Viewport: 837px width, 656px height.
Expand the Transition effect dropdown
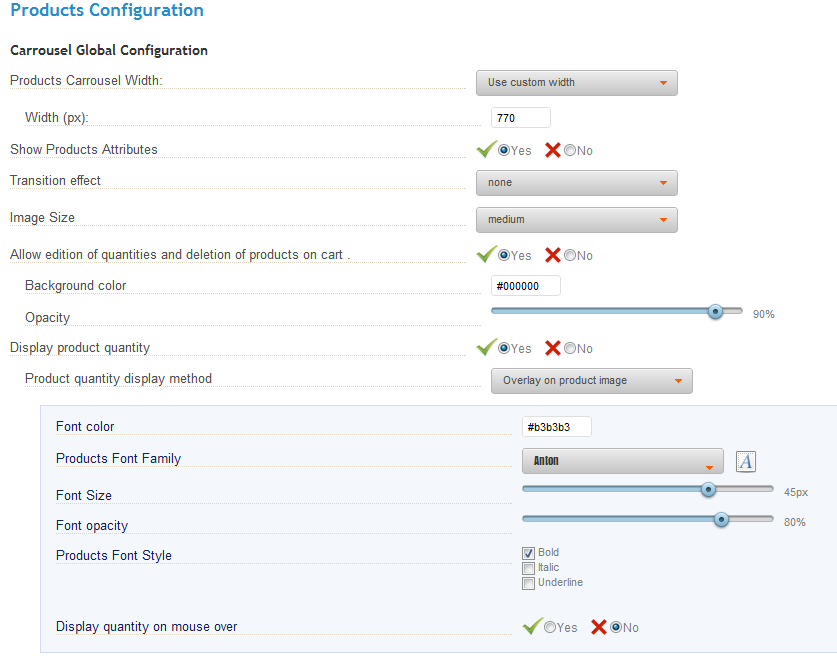pos(576,183)
